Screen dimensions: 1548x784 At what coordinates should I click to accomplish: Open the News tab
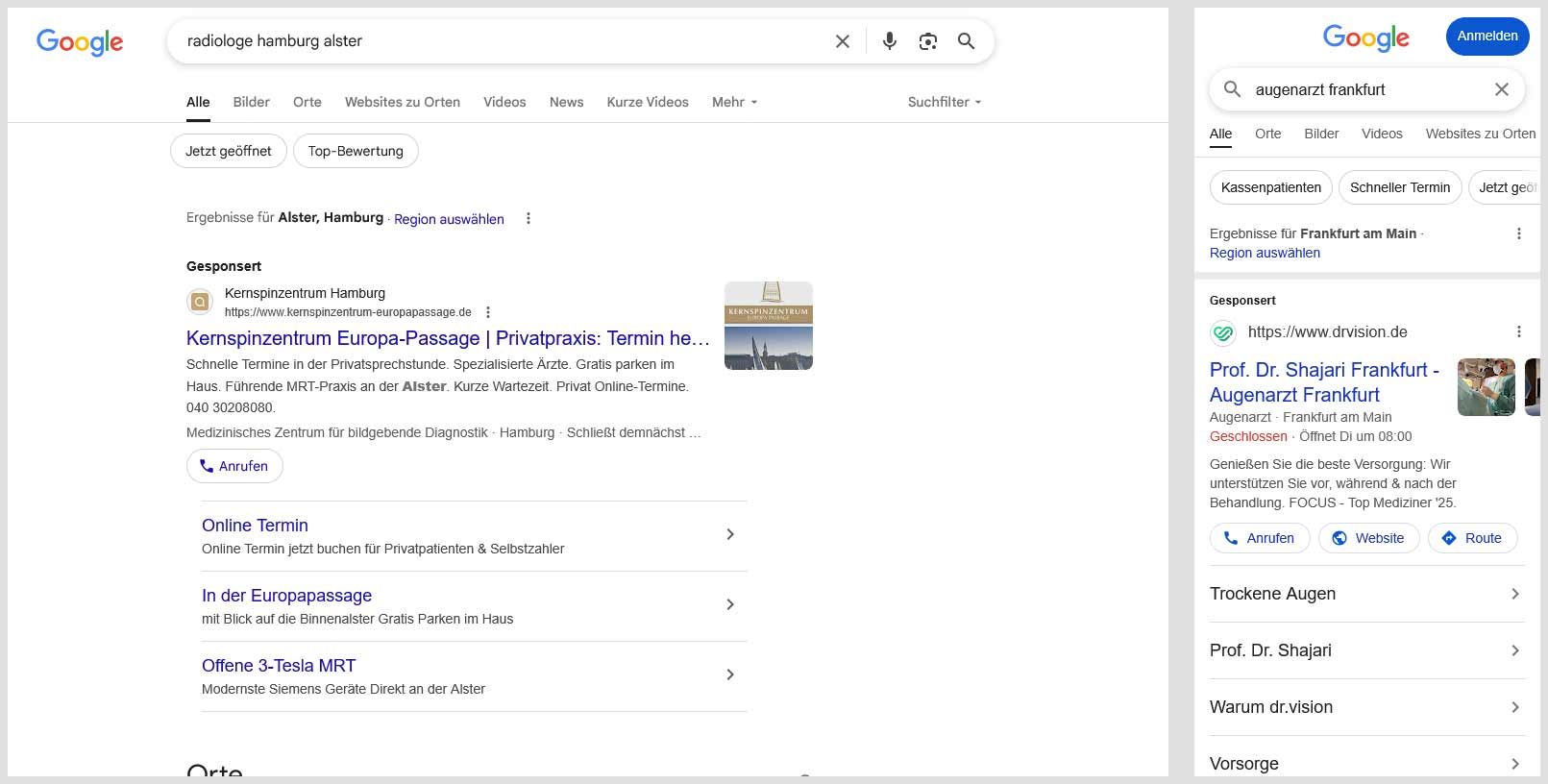[x=567, y=102]
